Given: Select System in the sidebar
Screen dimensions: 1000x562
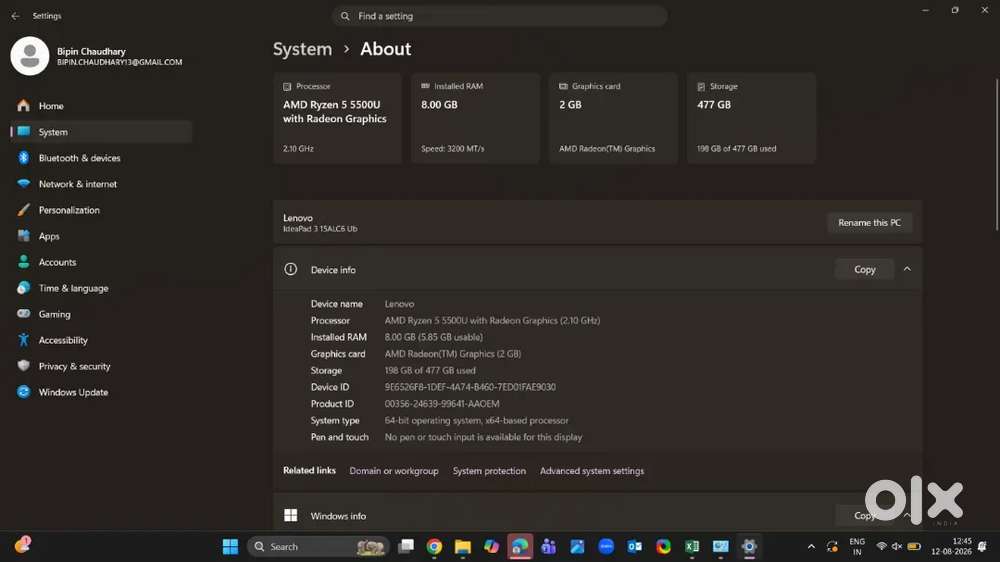Looking at the screenshot, I should point(101,132).
